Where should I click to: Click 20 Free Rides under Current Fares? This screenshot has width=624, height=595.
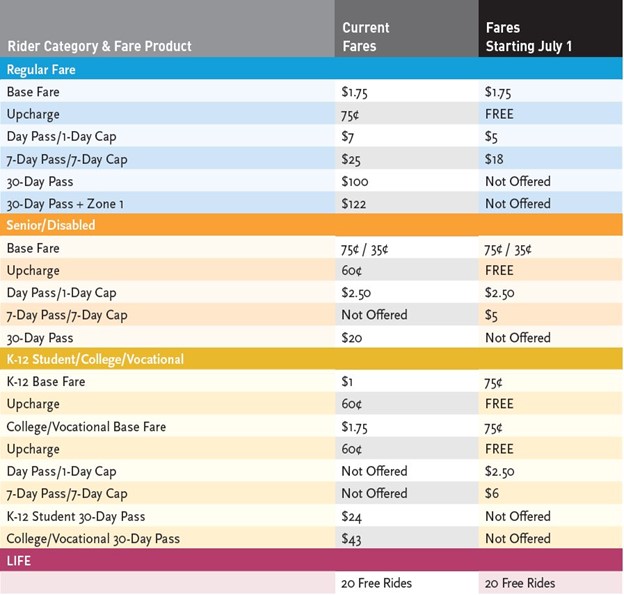click(x=376, y=583)
